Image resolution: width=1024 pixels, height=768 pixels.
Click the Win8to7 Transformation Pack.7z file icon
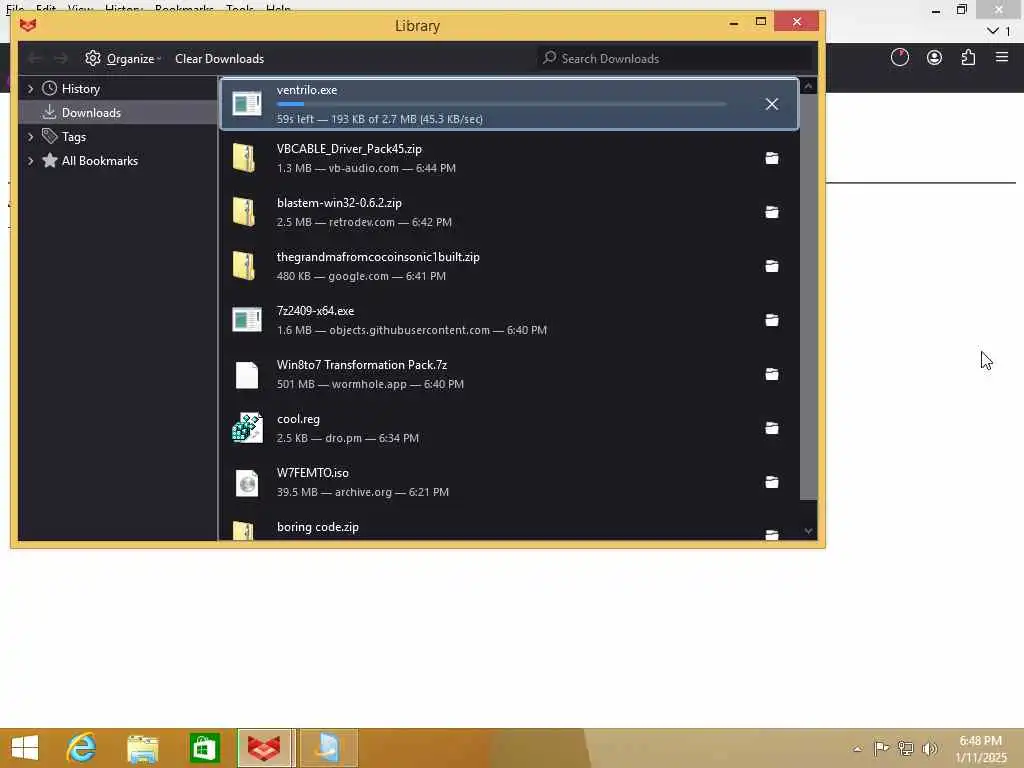point(247,375)
